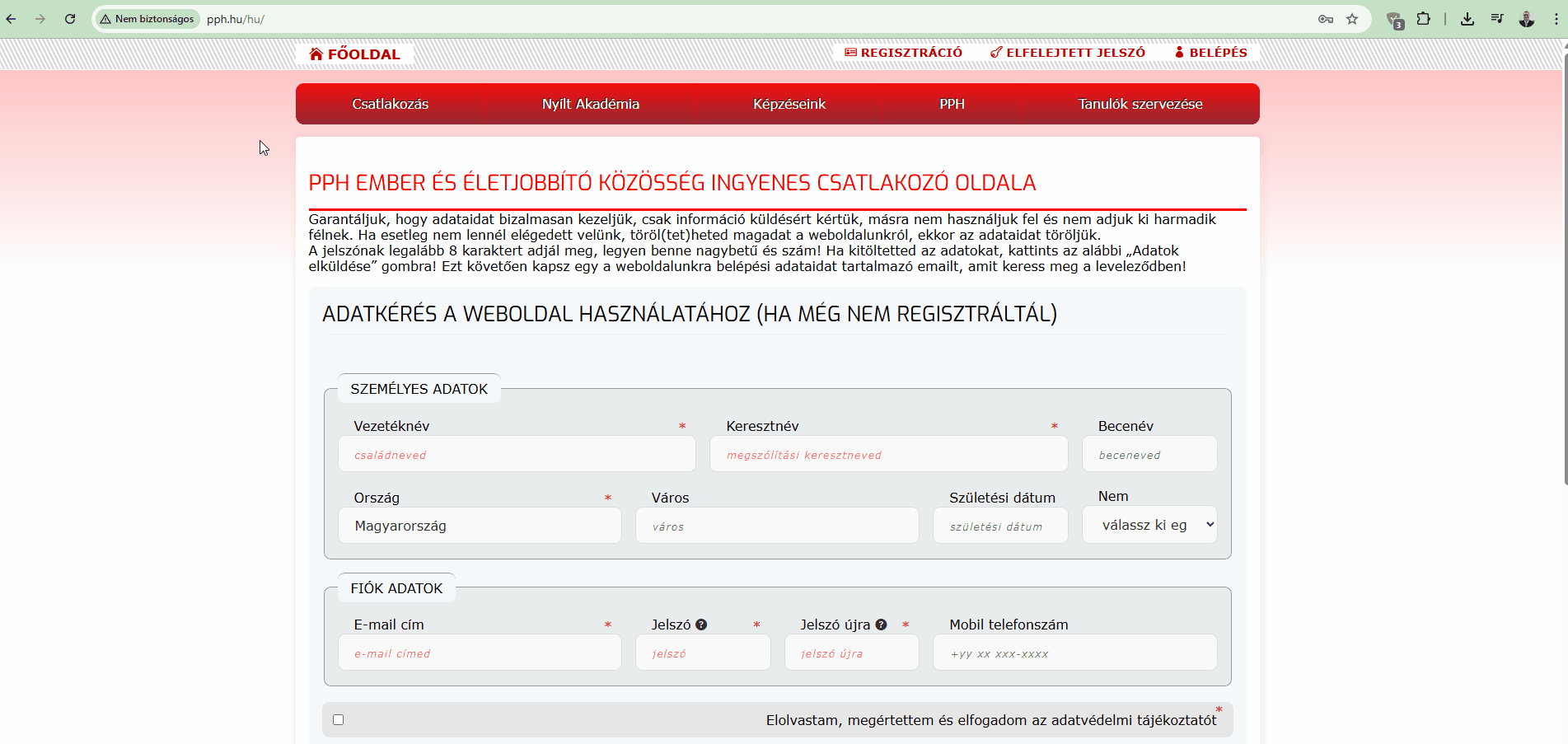The height and width of the screenshot is (744, 1568).
Task: Click into the Vezetéknév input field
Action: (517, 454)
